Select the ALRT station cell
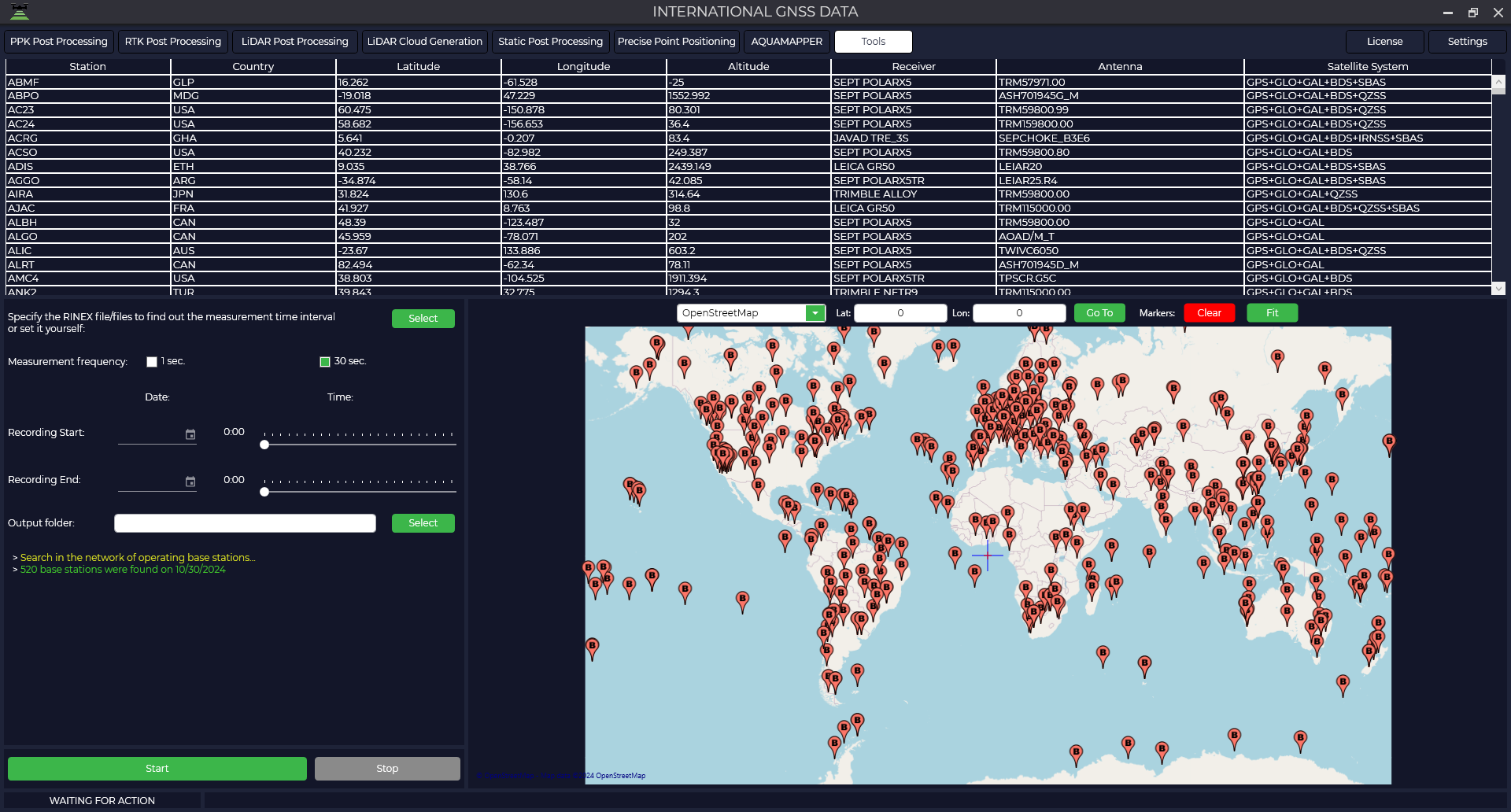This screenshot has height=812, width=1511. coord(88,265)
